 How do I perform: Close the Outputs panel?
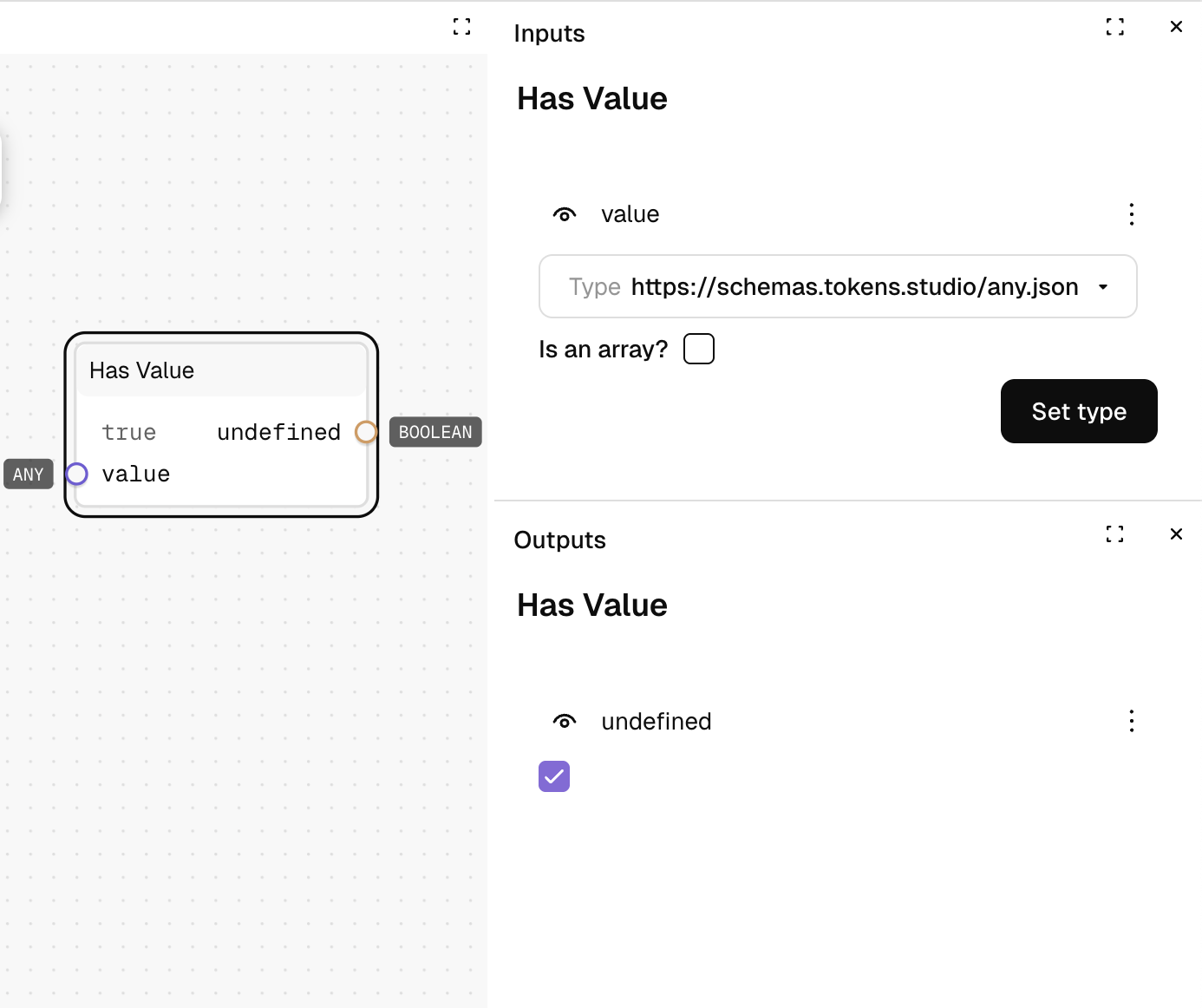1176,534
